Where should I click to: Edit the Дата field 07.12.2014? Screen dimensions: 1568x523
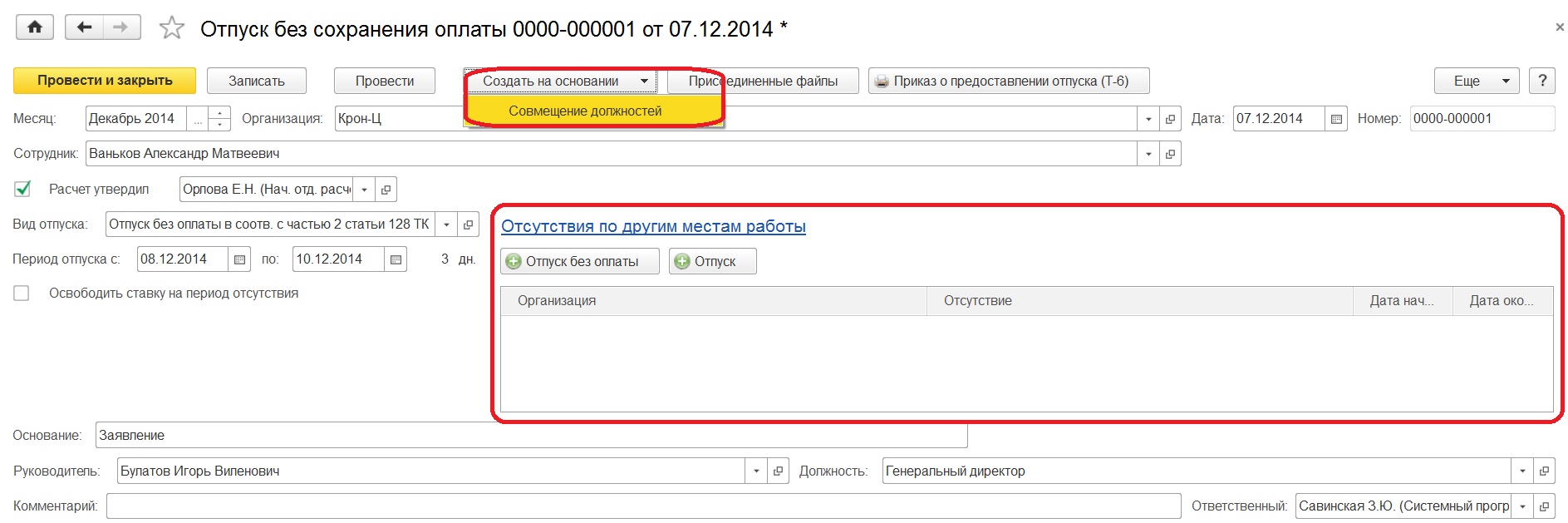tap(1279, 119)
